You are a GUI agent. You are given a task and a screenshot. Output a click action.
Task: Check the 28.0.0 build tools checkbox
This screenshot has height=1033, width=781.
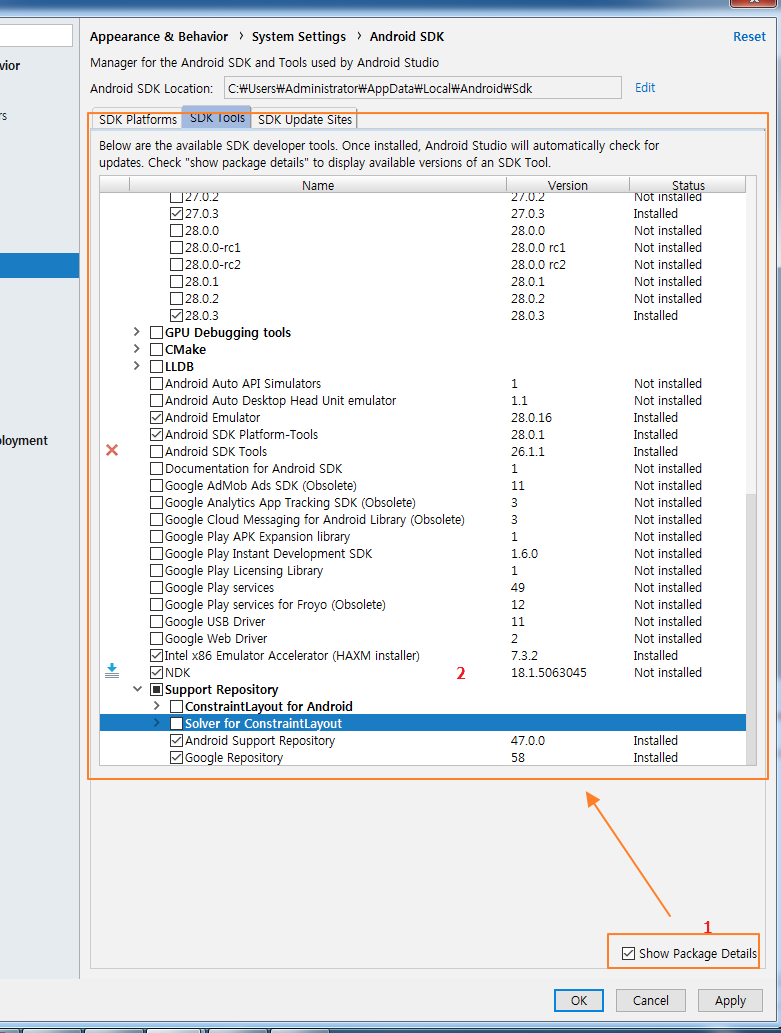[176, 231]
